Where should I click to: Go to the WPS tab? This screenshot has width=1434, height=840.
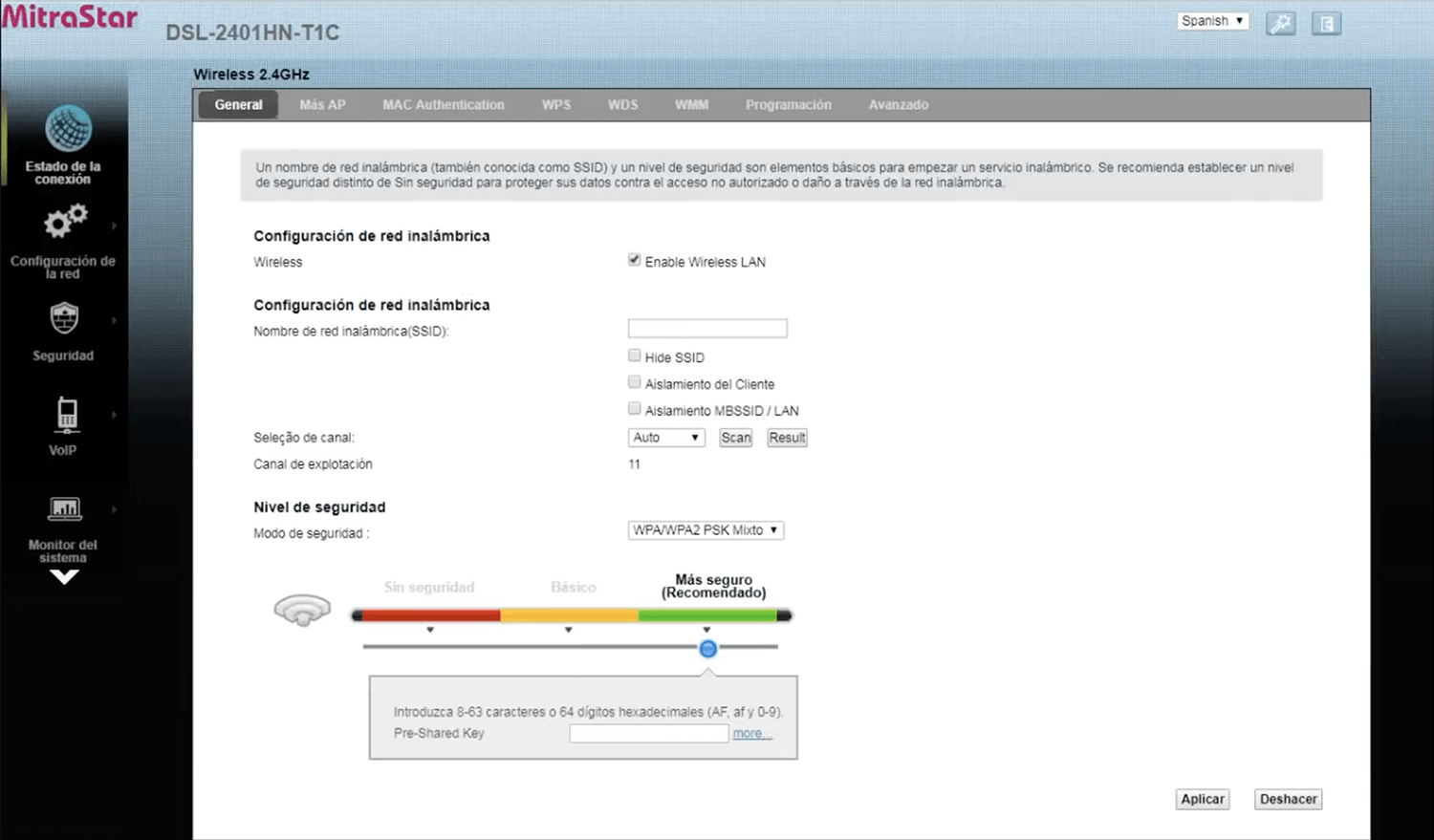coord(555,105)
